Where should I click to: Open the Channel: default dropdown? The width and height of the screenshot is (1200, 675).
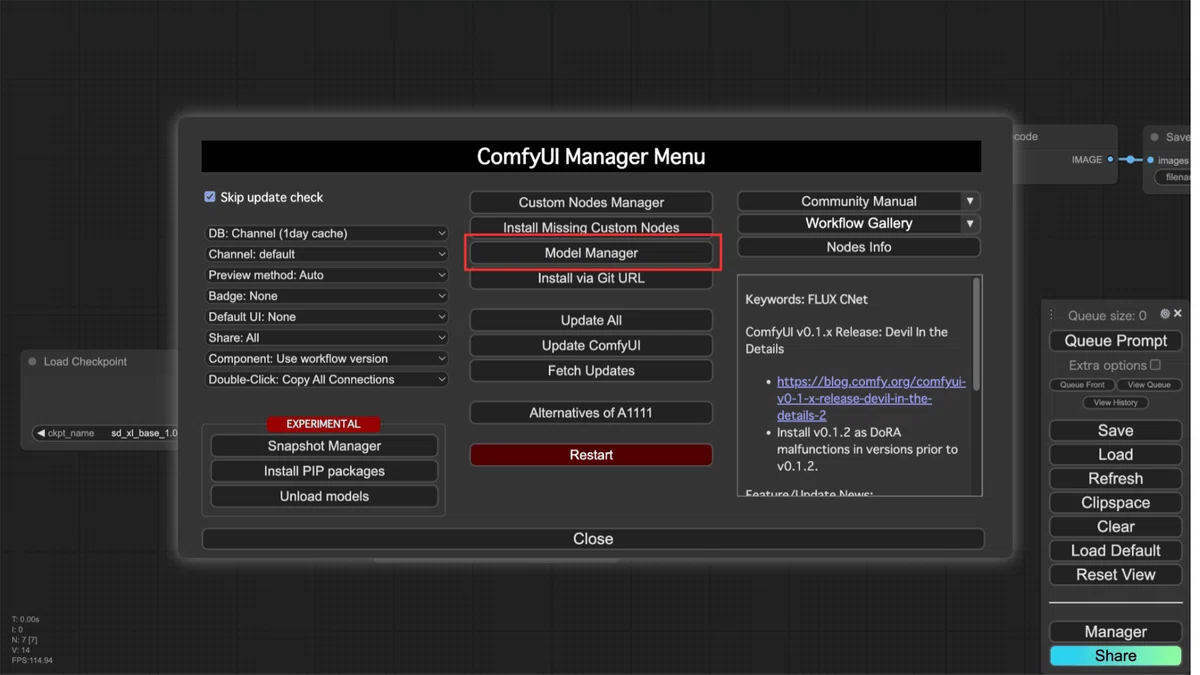click(x=326, y=254)
